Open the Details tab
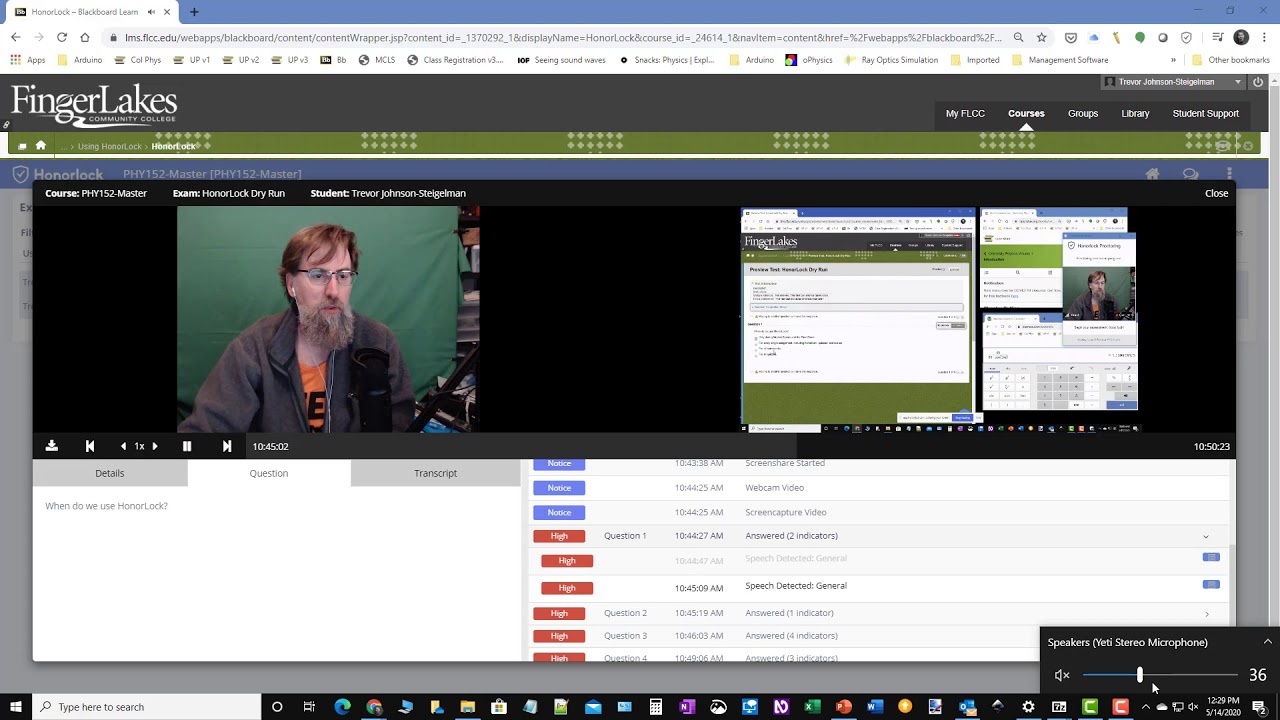The width and height of the screenshot is (1280, 720). pyautogui.click(x=110, y=473)
